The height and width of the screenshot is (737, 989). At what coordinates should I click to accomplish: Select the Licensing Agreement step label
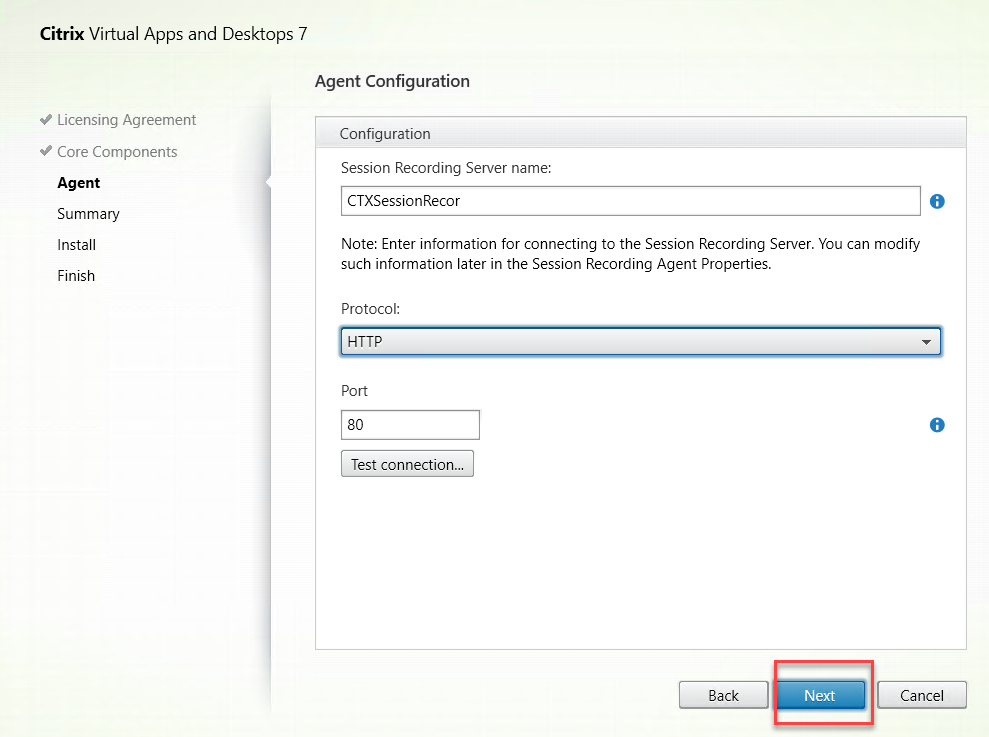[x=126, y=120]
